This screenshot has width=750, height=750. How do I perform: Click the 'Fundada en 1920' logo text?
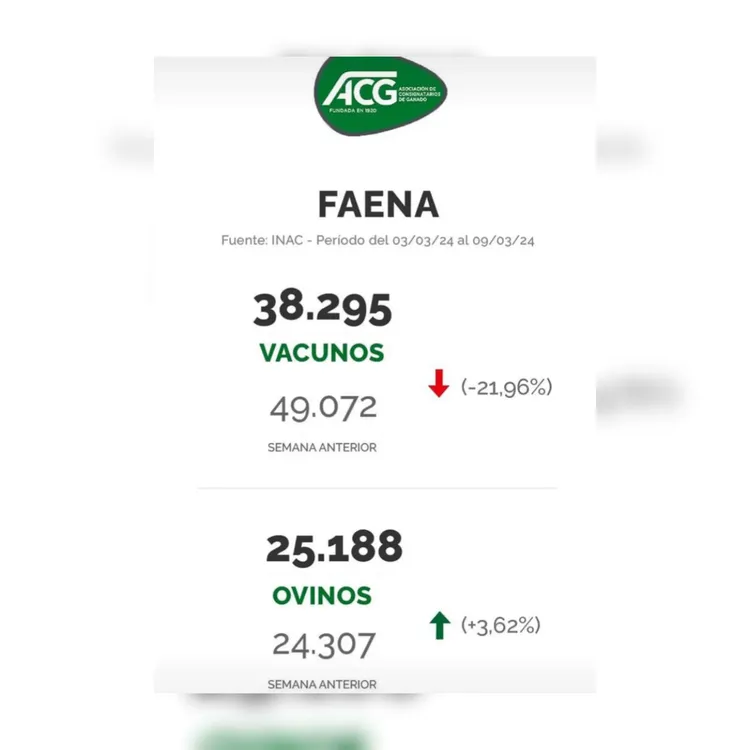[x=357, y=111]
